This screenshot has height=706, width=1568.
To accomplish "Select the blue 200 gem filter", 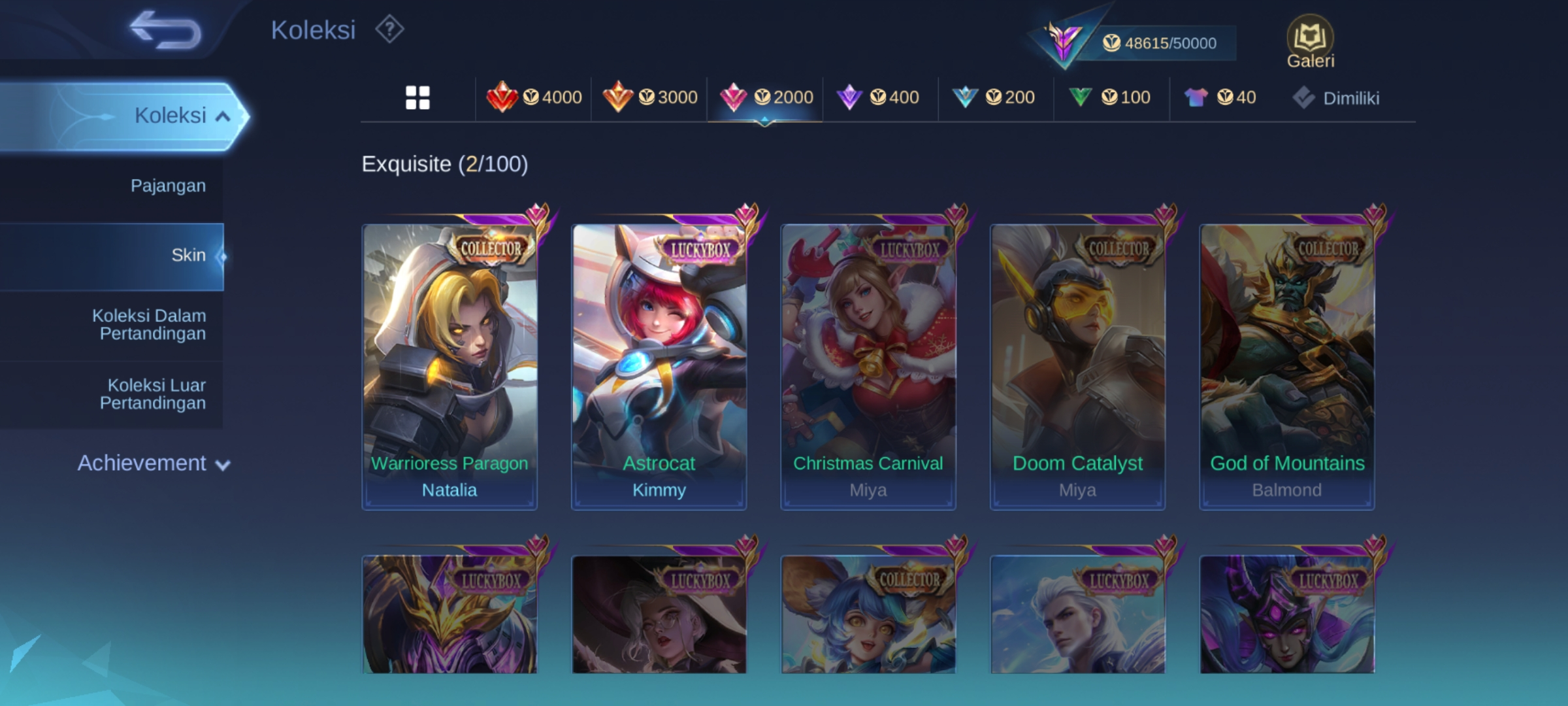I will pyautogui.click(x=994, y=98).
